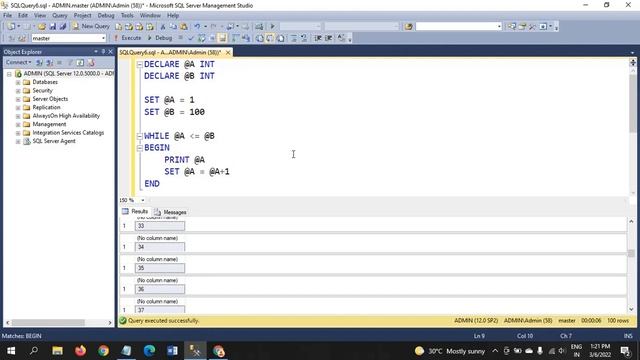
Task: Click the Execute query button
Action: pos(127,38)
